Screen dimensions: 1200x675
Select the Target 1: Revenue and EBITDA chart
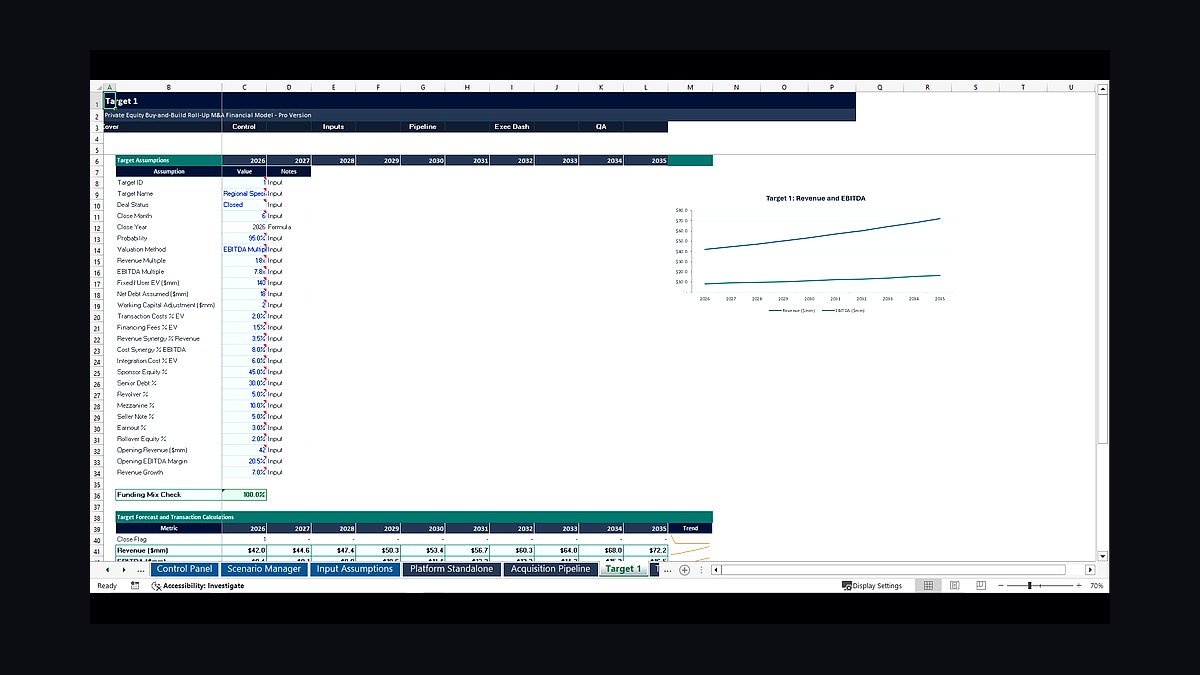[814, 254]
